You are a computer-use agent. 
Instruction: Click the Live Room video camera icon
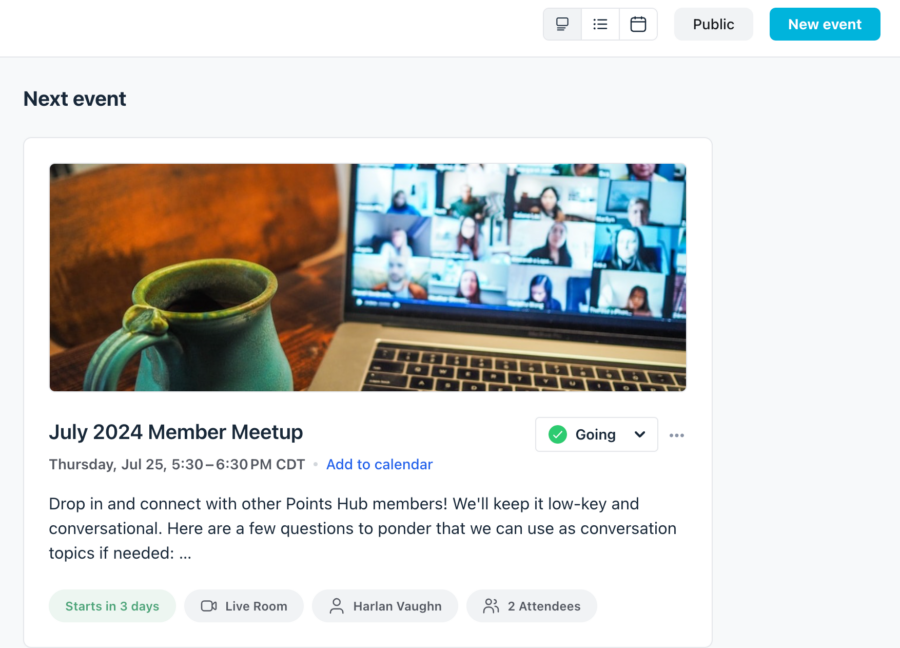pos(209,606)
